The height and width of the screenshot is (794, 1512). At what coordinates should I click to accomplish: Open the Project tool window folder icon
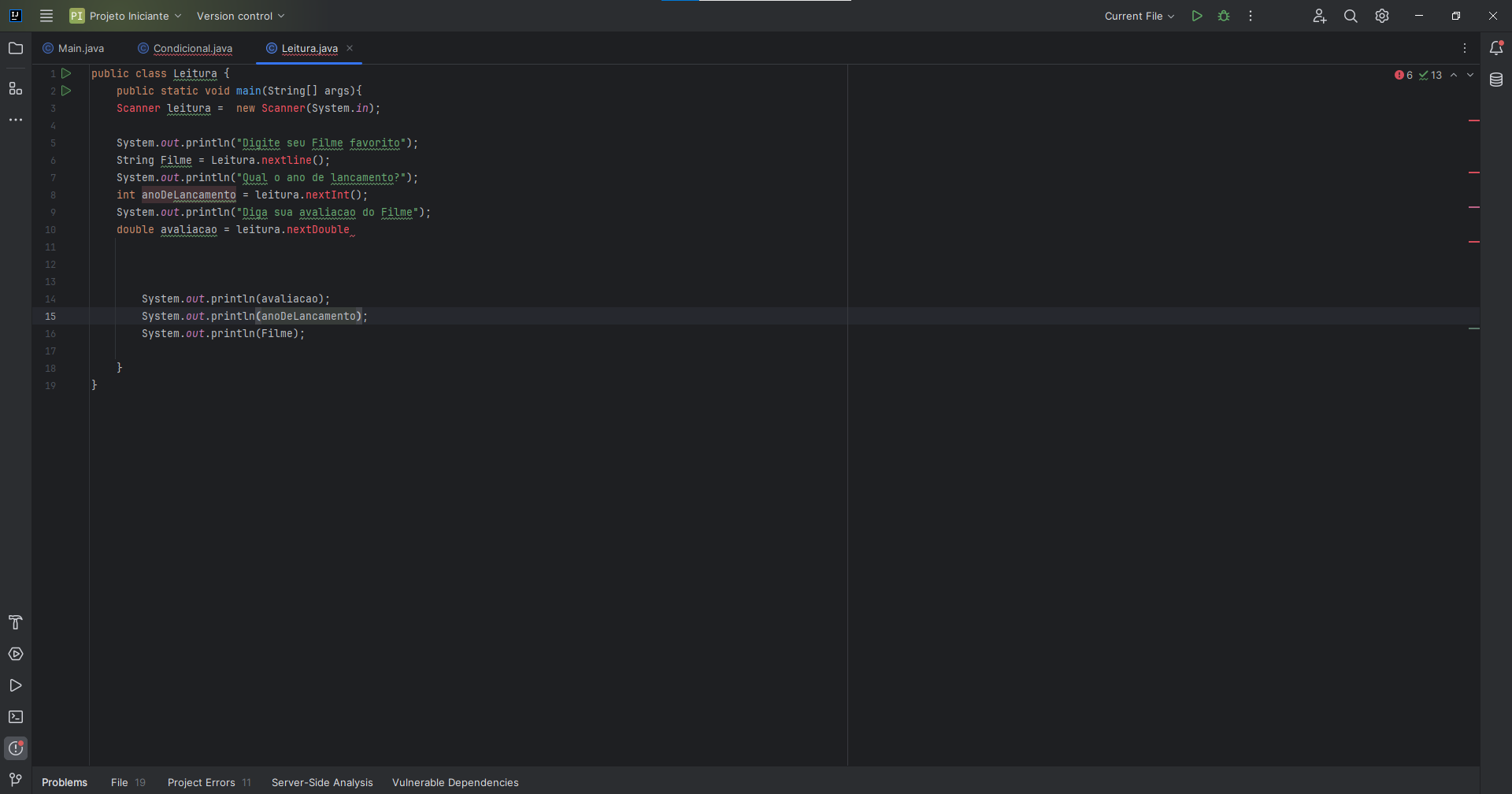16,48
